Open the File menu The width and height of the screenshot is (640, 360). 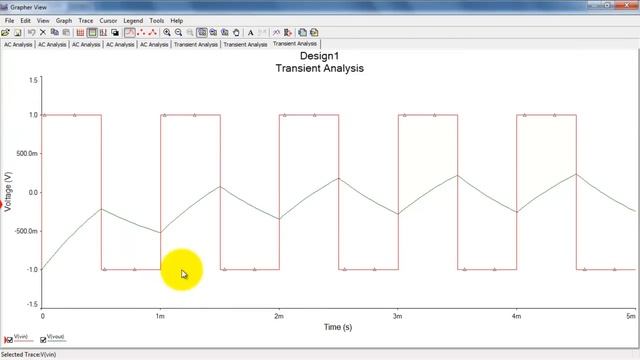[9, 20]
